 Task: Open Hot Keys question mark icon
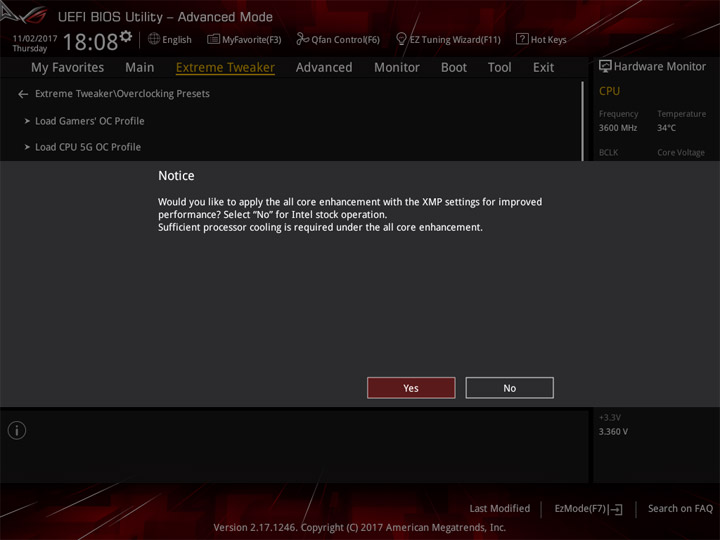pyautogui.click(x=522, y=39)
